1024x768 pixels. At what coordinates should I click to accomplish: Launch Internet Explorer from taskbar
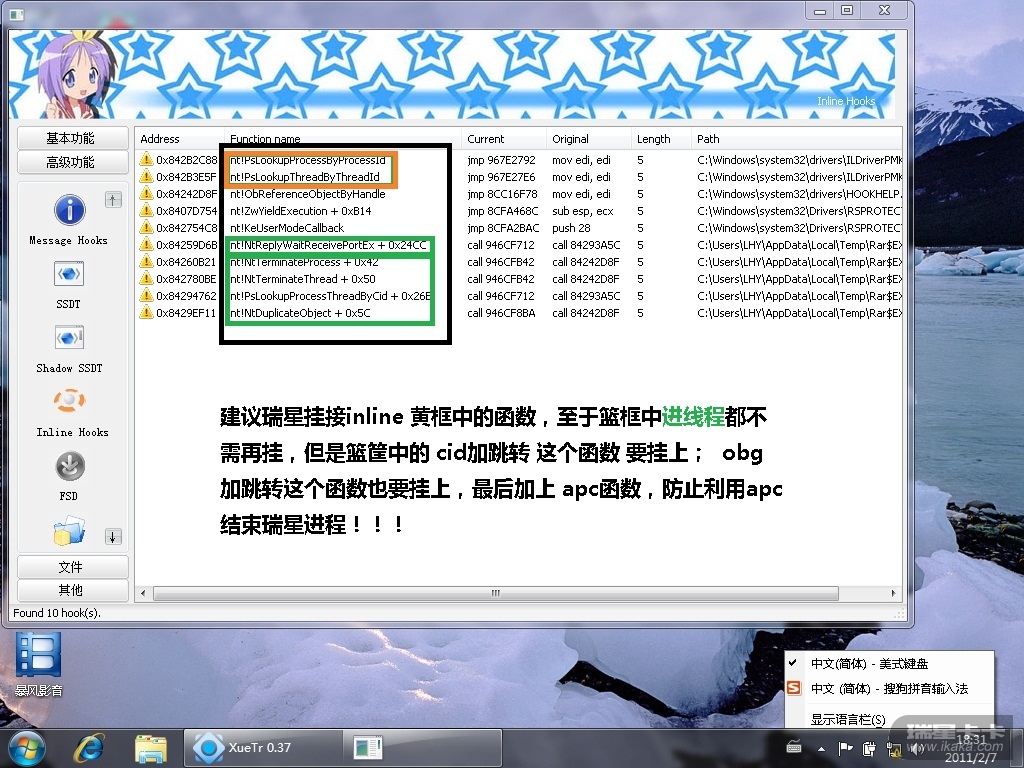tap(89, 749)
